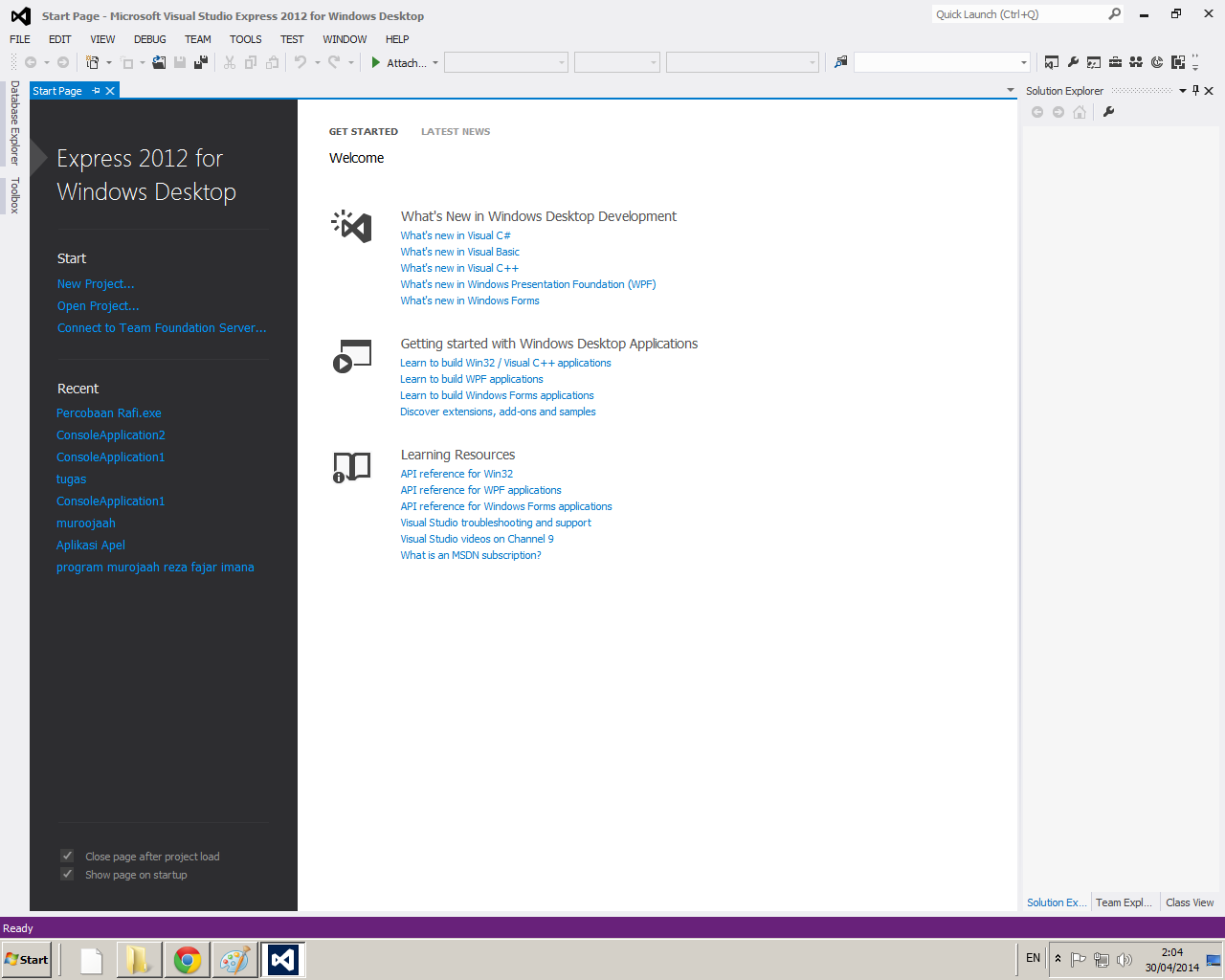Open the folder icon in the taskbar

coord(139,960)
